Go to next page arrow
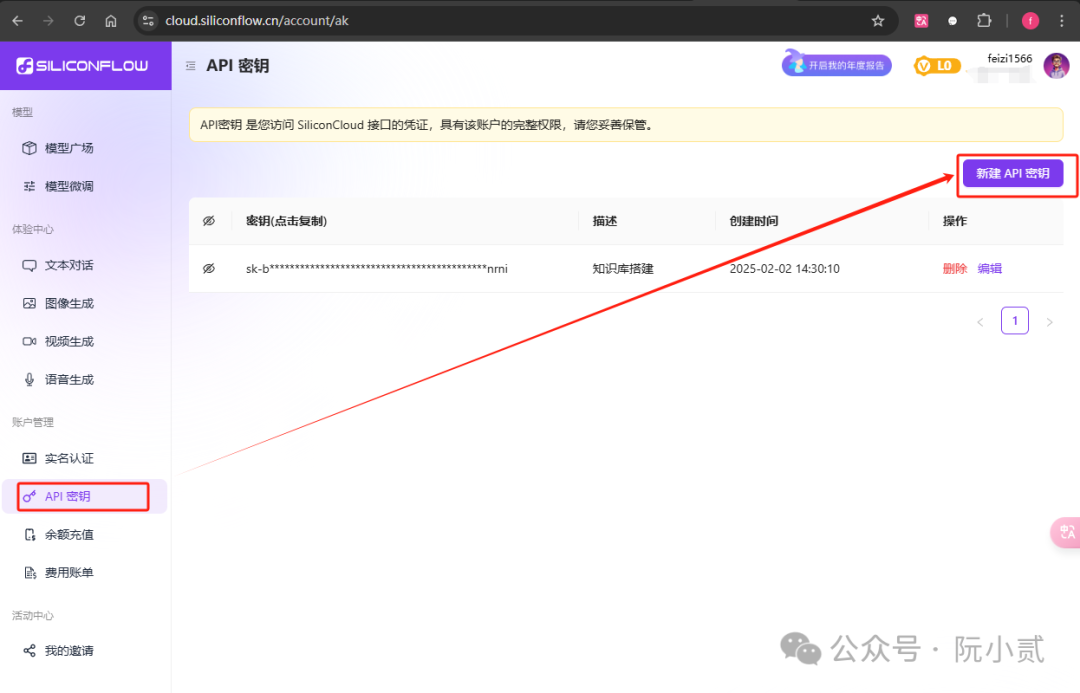This screenshot has height=693, width=1080. click(x=1049, y=322)
